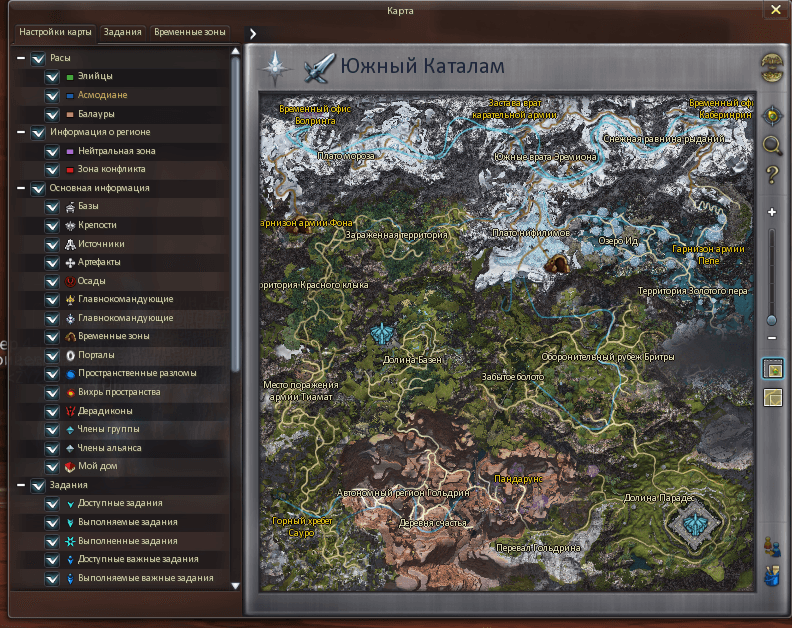Collapse the Основная информация group

21,188
